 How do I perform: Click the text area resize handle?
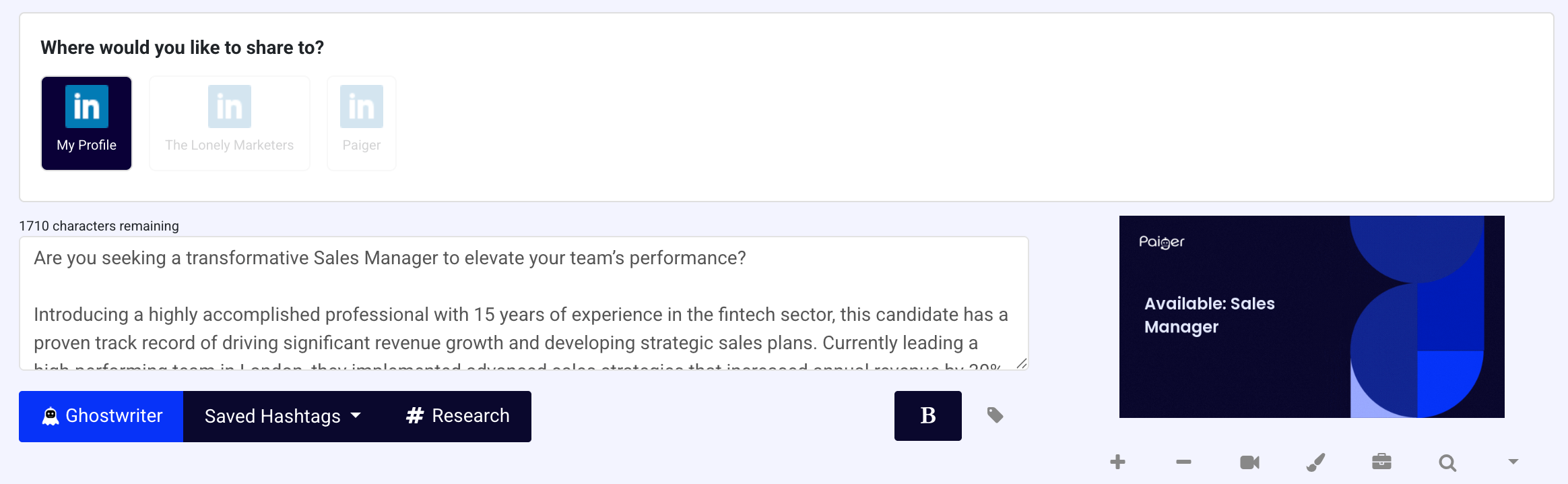(1021, 363)
